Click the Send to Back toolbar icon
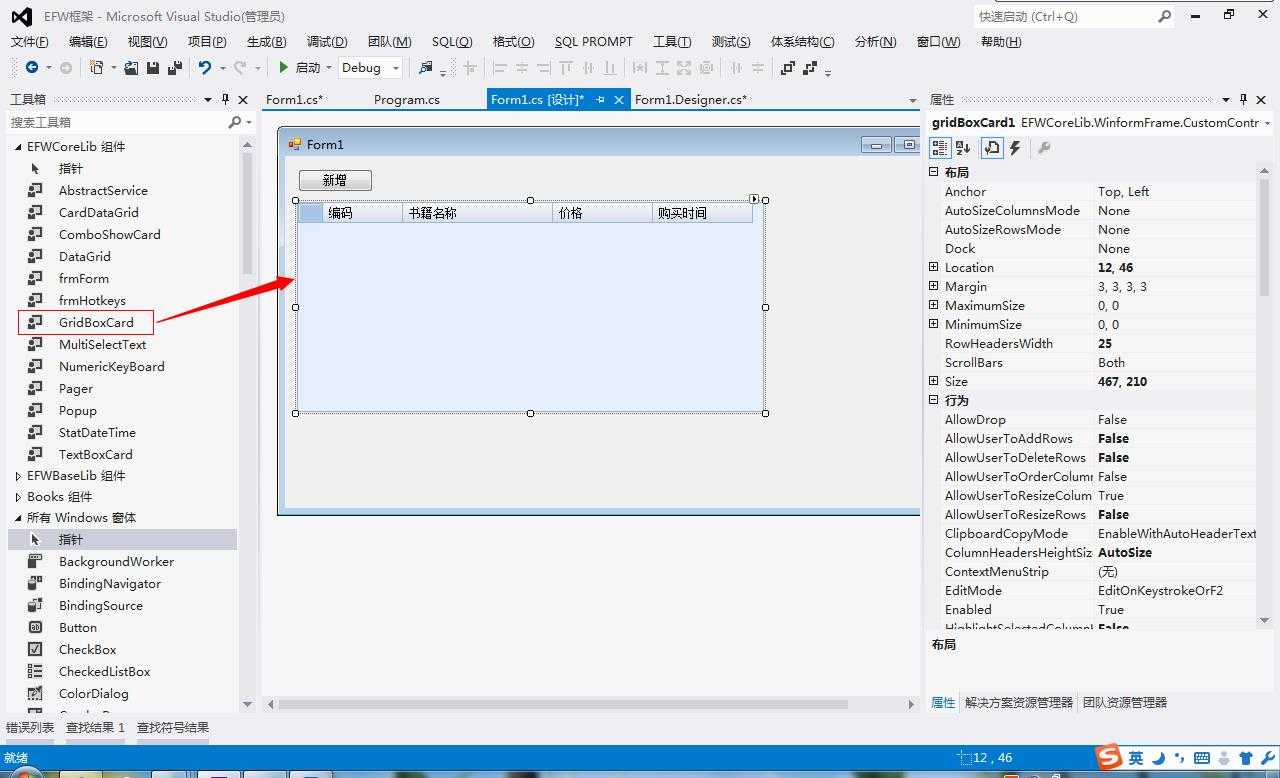The height and width of the screenshot is (778, 1280). coord(810,68)
